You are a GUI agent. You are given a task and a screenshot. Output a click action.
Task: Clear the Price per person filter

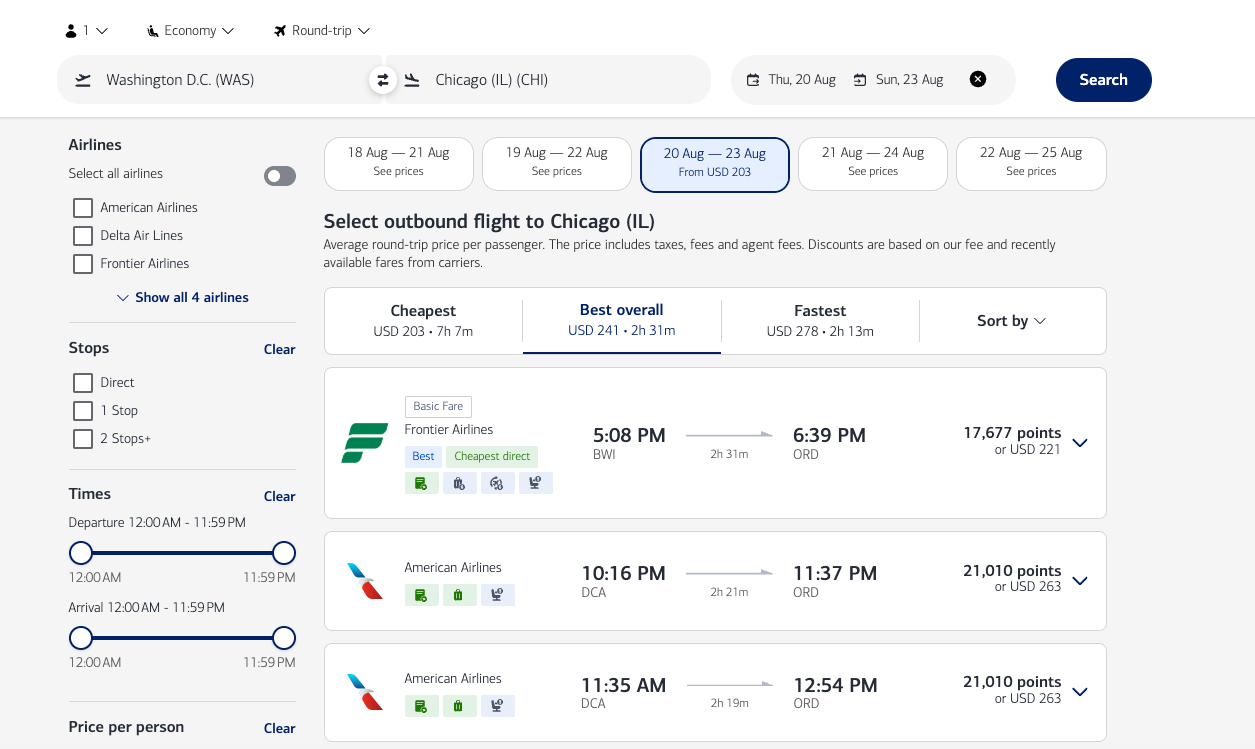coord(280,728)
